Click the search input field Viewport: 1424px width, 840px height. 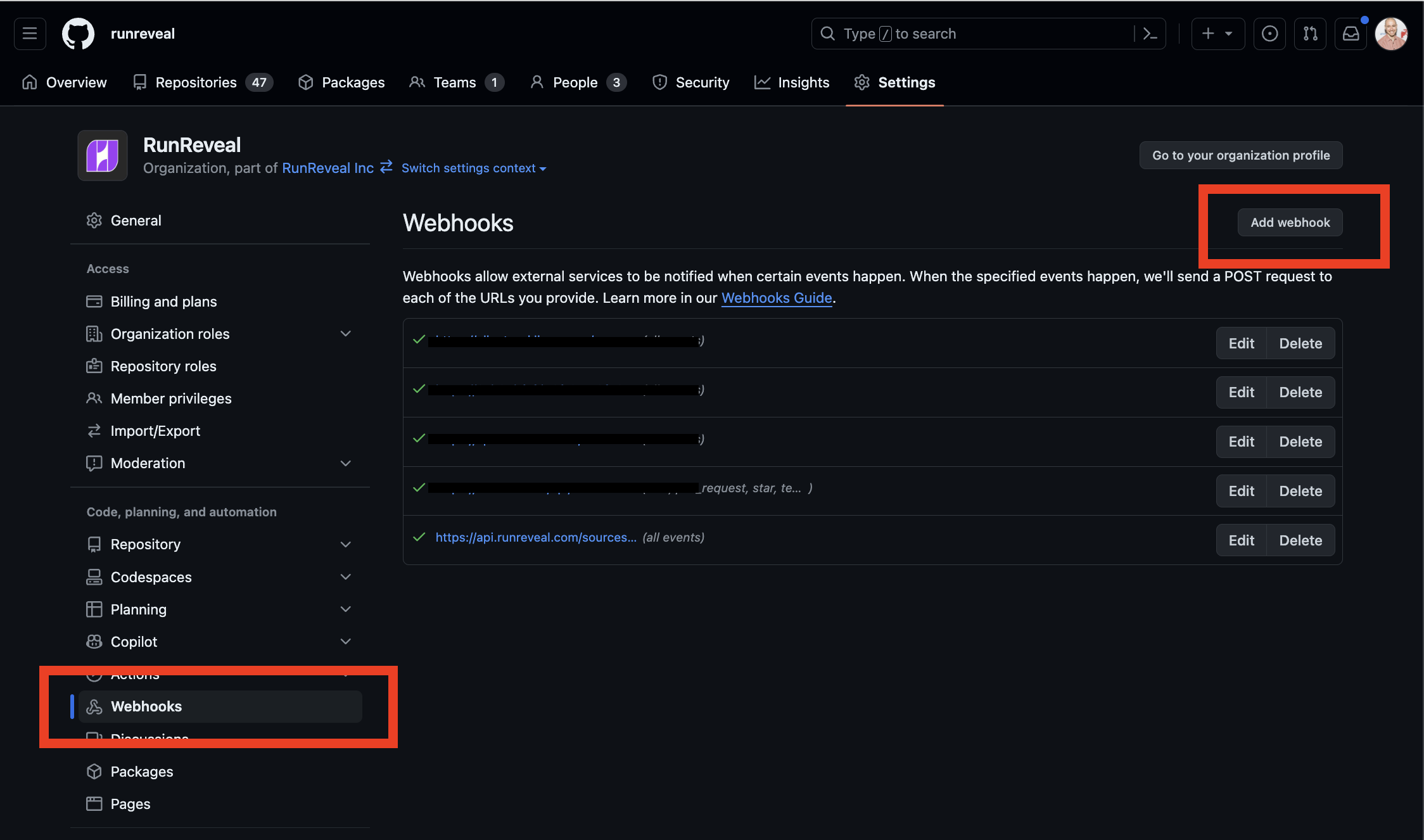coord(976,34)
